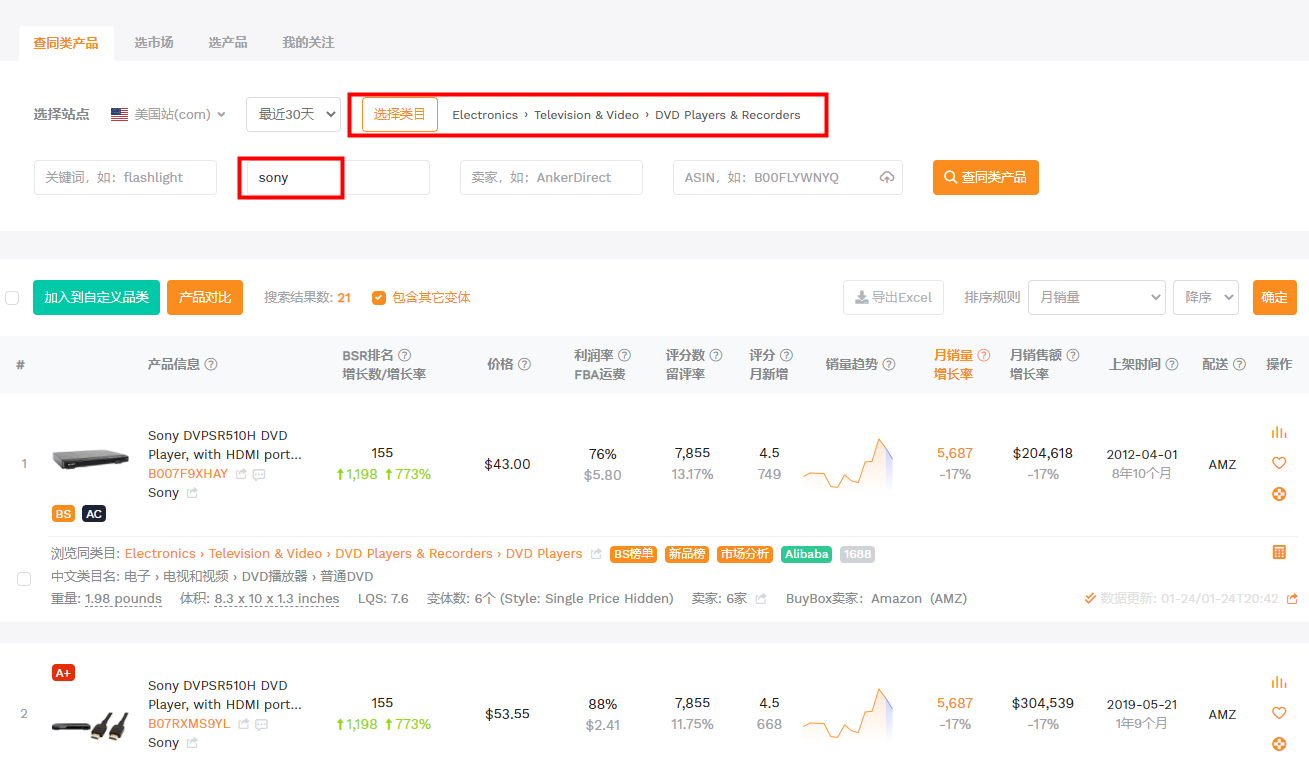Screen dimensions: 1309x782
Task: Click 产品对比 button
Action: 205,297
